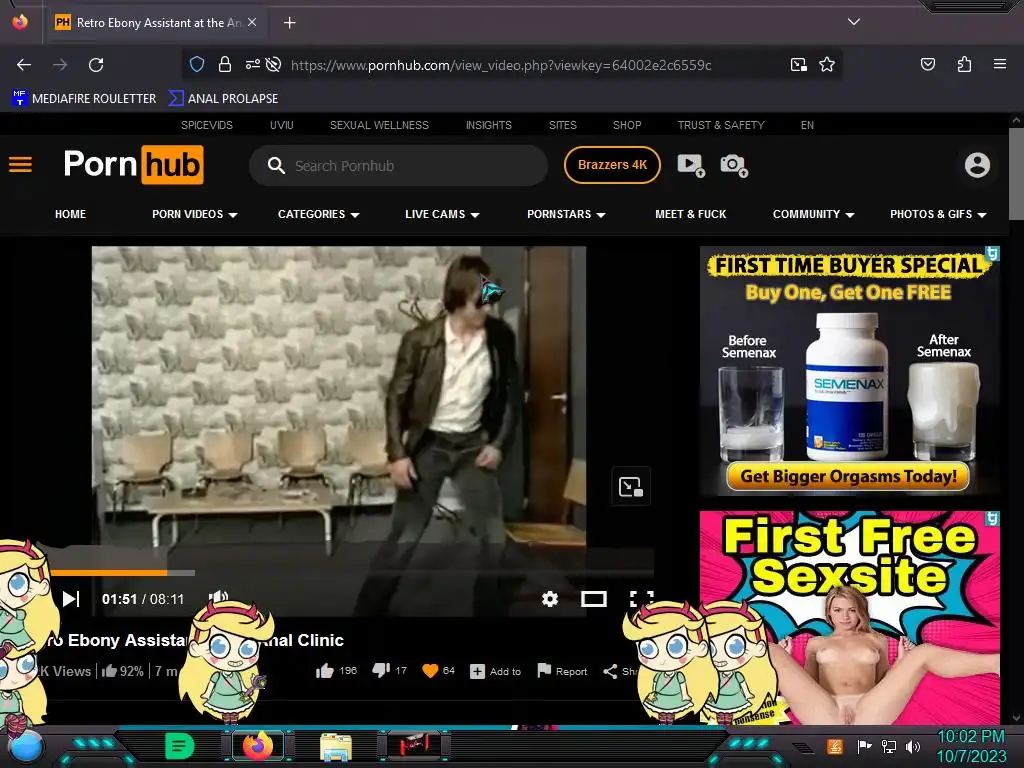Open the site permissions icon in the address bar
Screen dimensions: 1024x768
click(x=253, y=64)
